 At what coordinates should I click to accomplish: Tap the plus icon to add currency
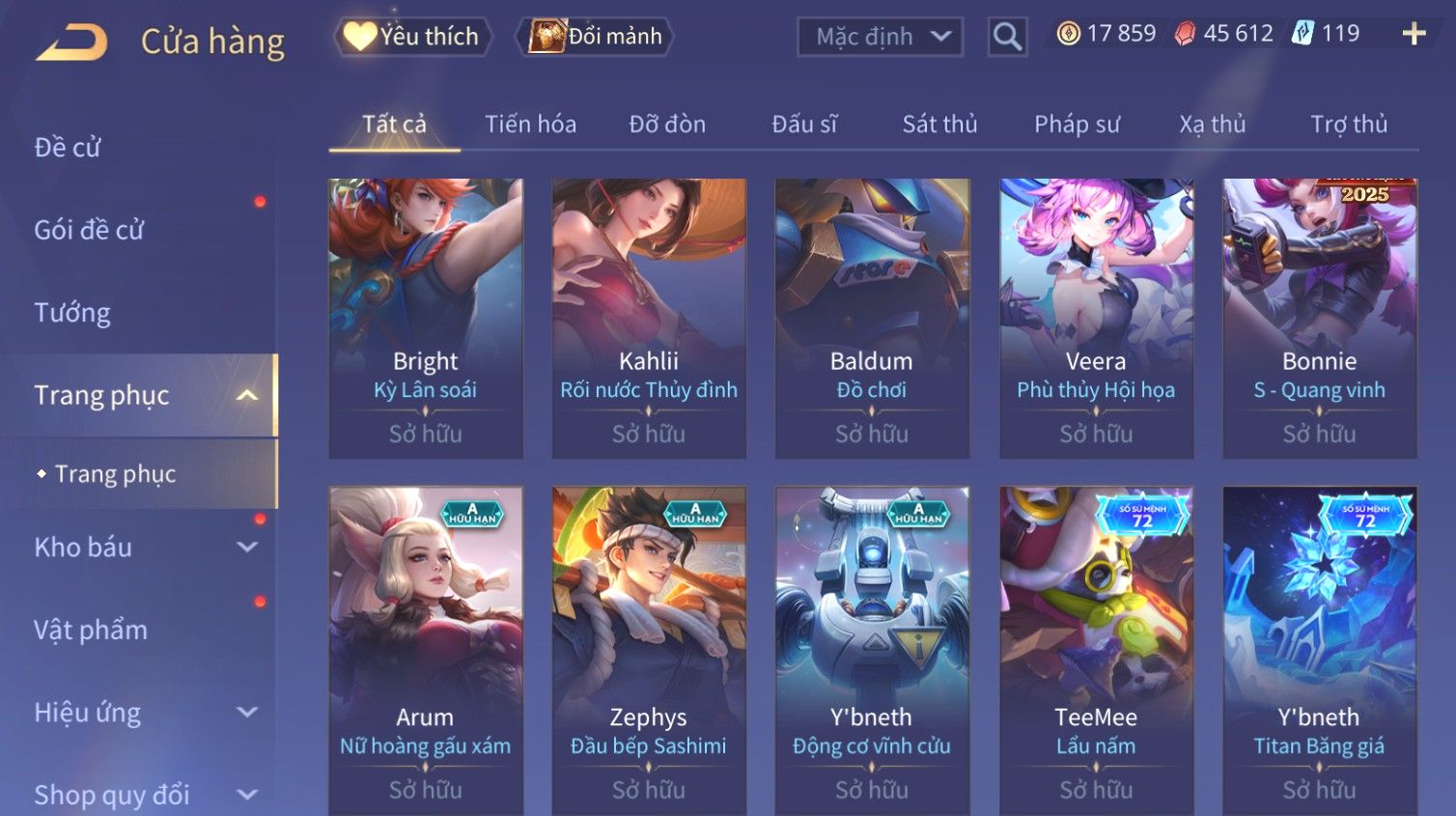(x=1414, y=34)
